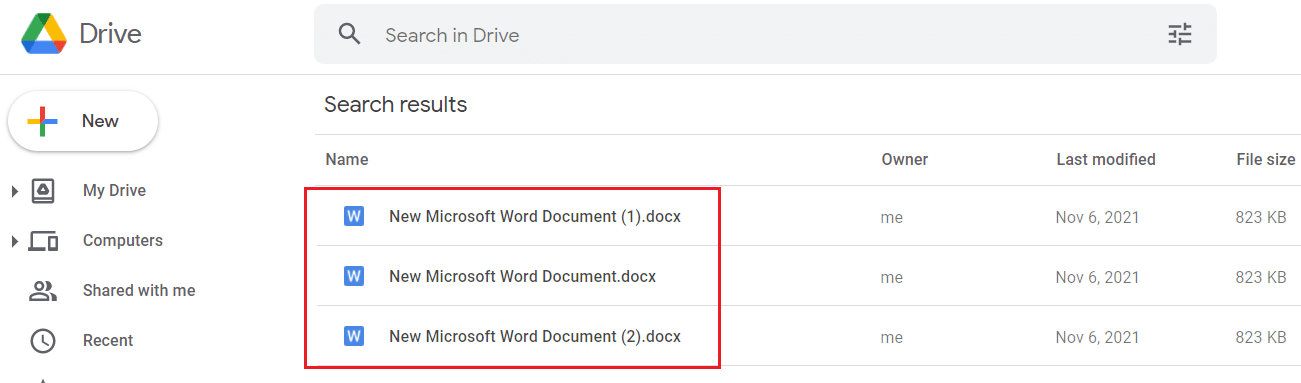Click the File size column header

pyautogui.click(x=1266, y=159)
